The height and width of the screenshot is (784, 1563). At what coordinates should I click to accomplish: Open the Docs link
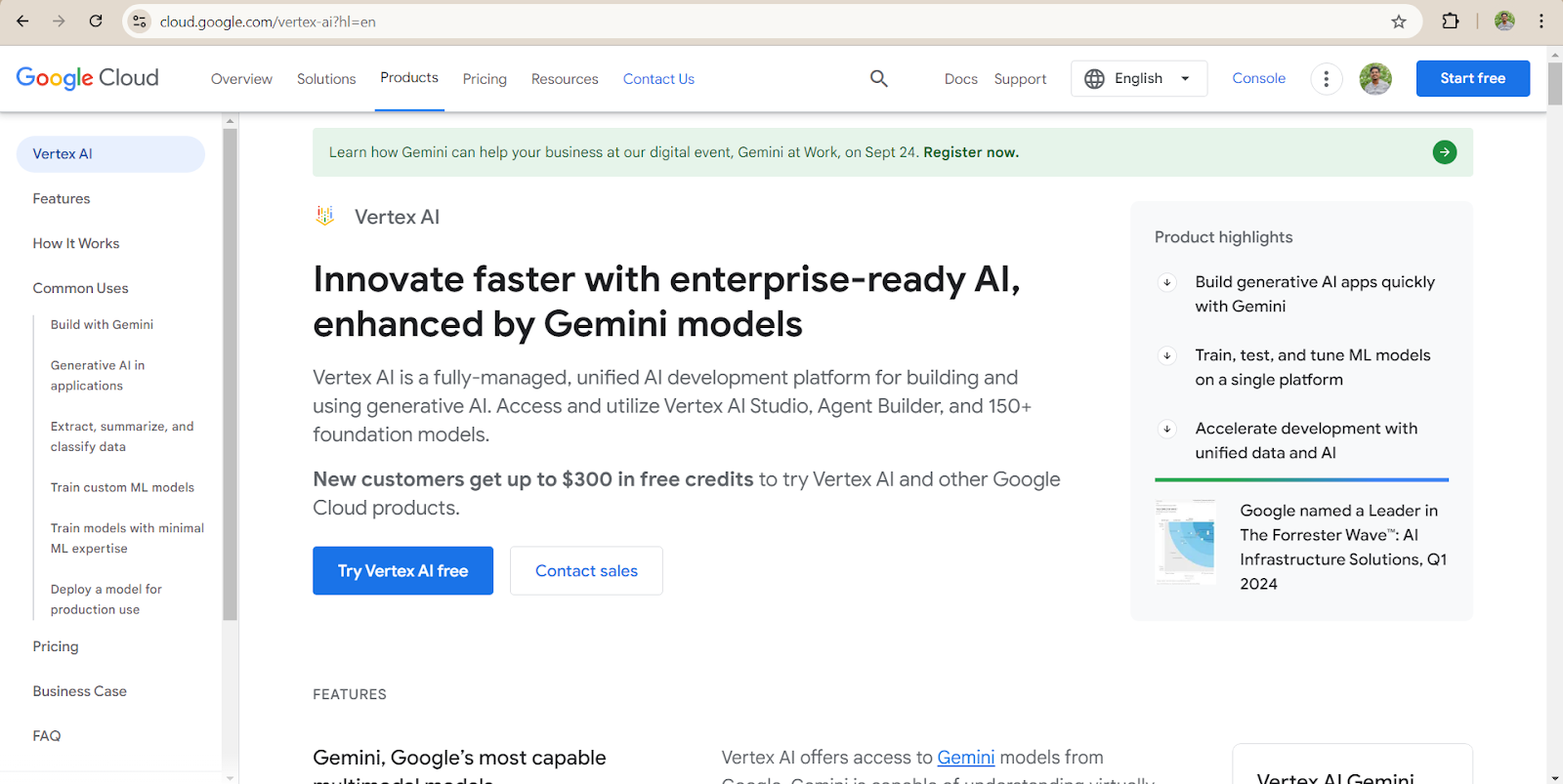[961, 79]
